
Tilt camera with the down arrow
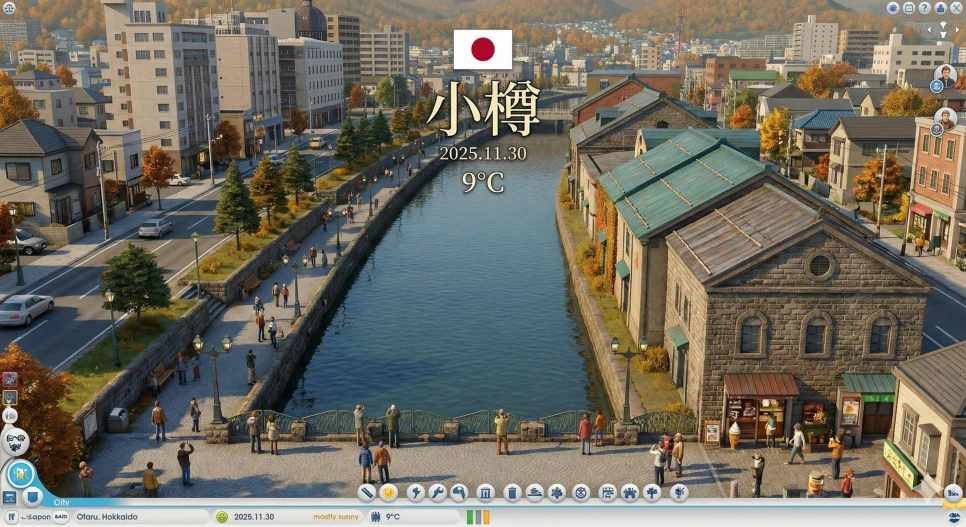tap(943, 35)
